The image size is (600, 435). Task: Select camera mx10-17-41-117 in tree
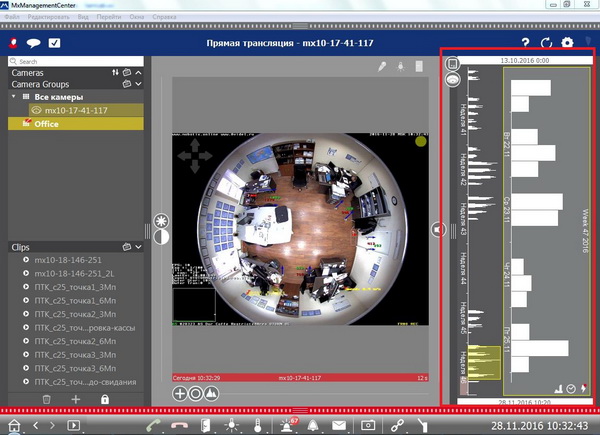(86, 110)
